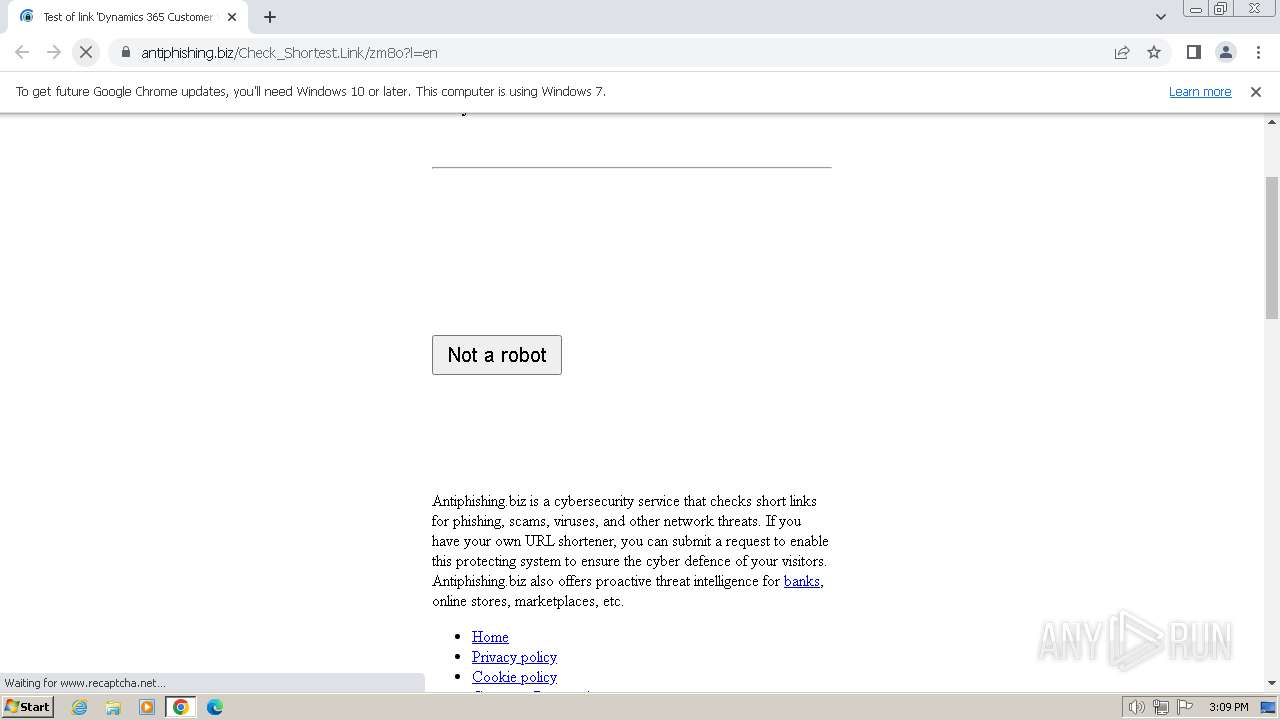The height and width of the screenshot is (720, 1280).
Task: Follow the 'banks' link
Action: tap(802, 581)
